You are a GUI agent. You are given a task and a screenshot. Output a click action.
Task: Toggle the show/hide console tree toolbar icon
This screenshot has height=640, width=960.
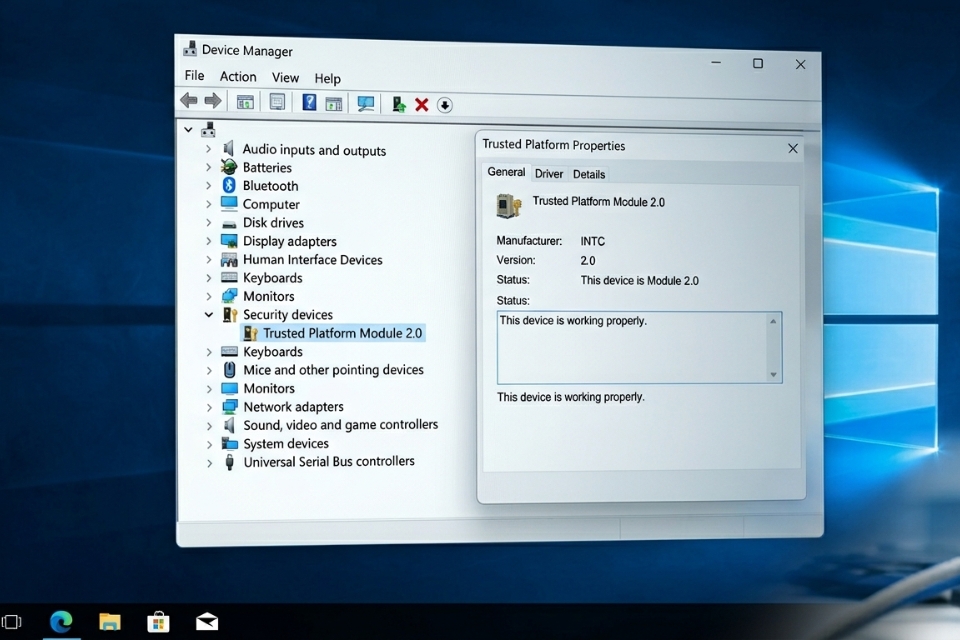click(x=246, y=102)
